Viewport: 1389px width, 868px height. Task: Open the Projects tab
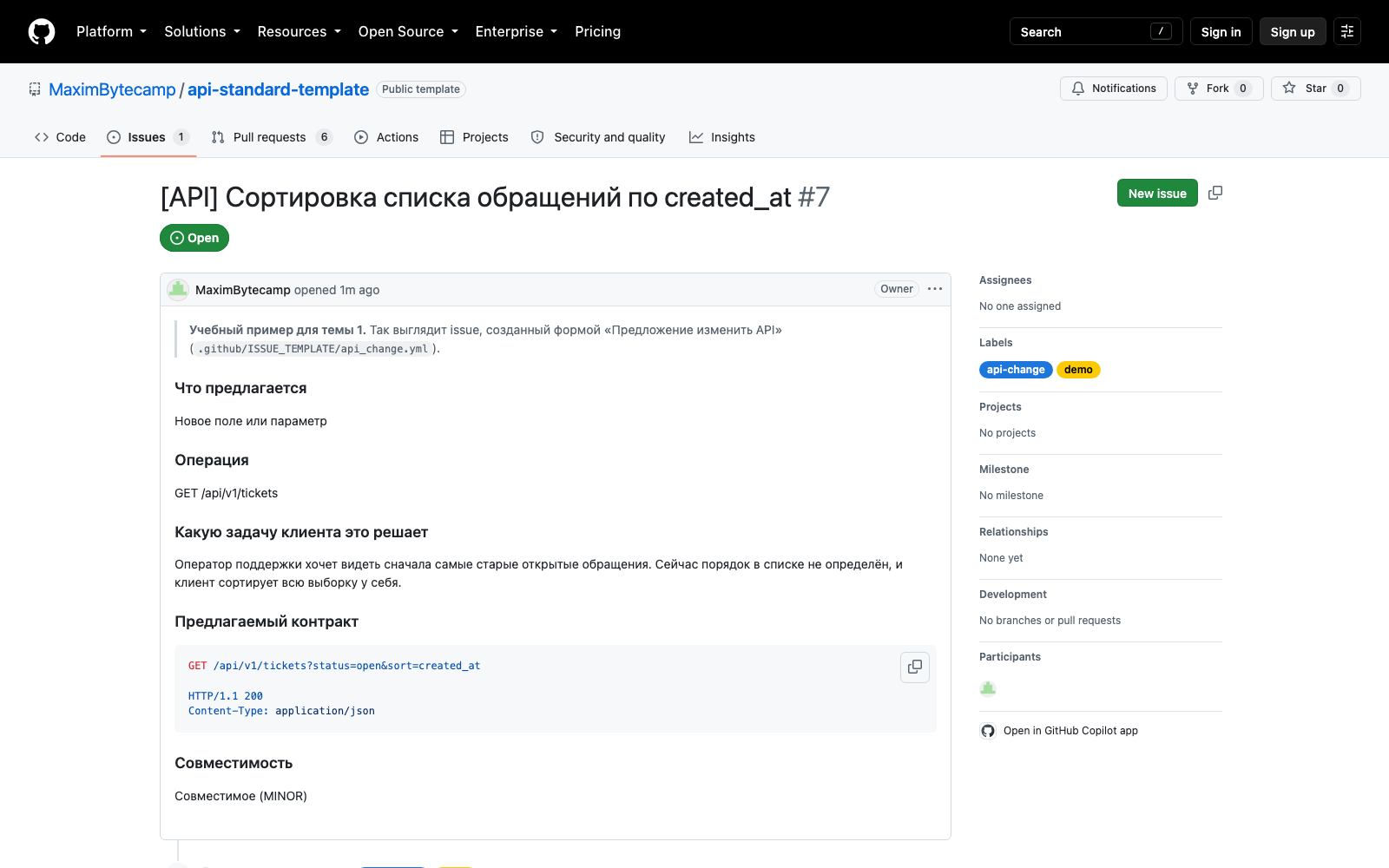474,137
